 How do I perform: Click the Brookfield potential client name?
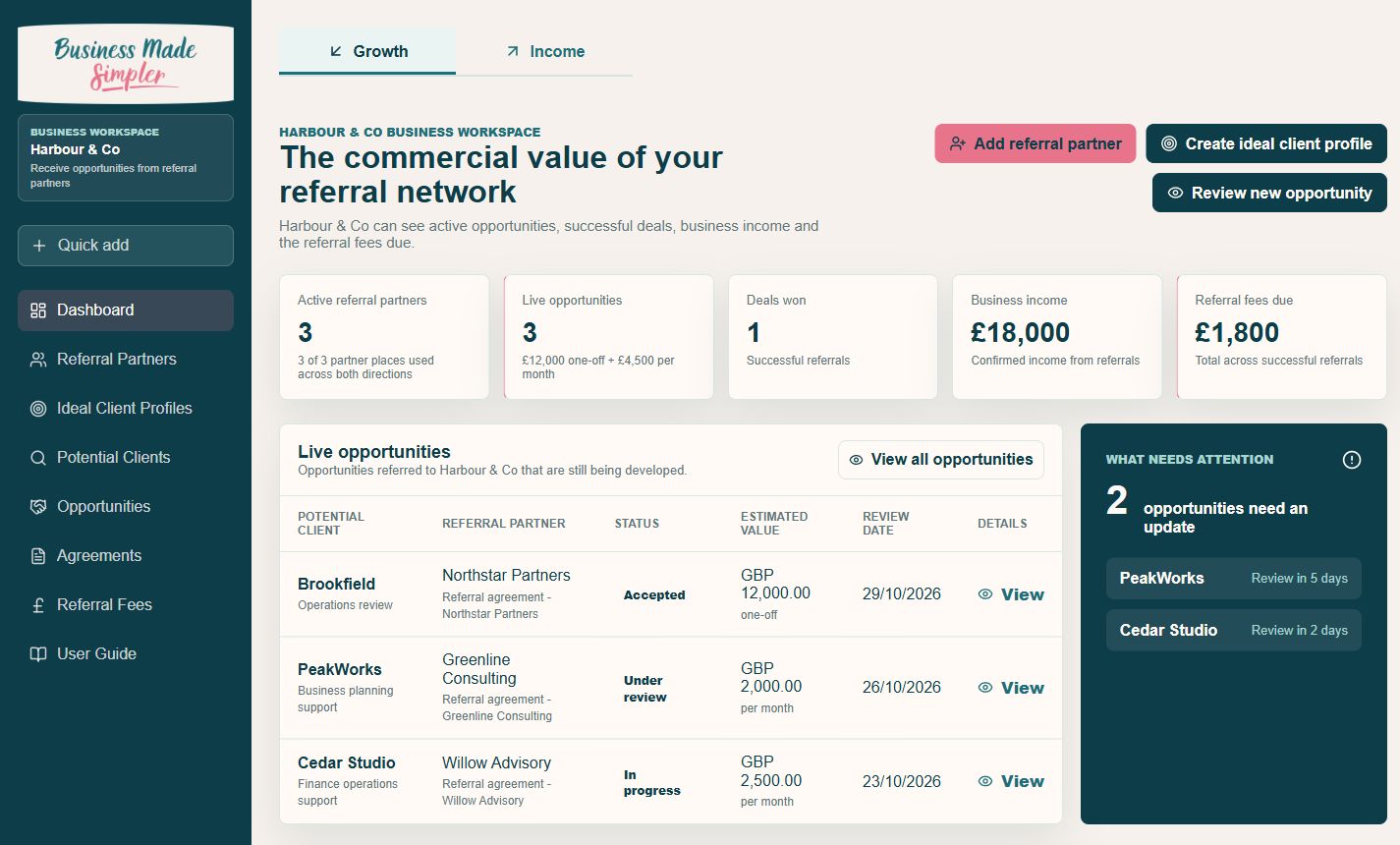pyautogui.click(x=336, y=584)
